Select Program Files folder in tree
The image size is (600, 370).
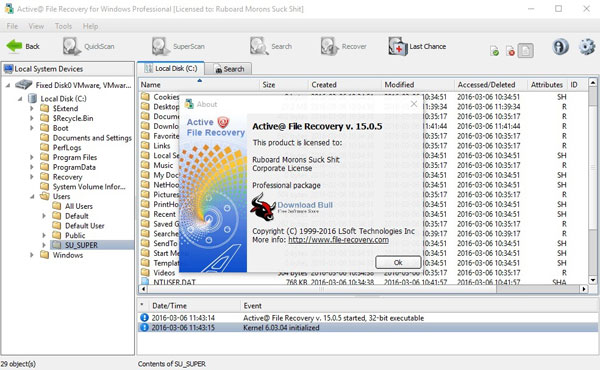75,157
